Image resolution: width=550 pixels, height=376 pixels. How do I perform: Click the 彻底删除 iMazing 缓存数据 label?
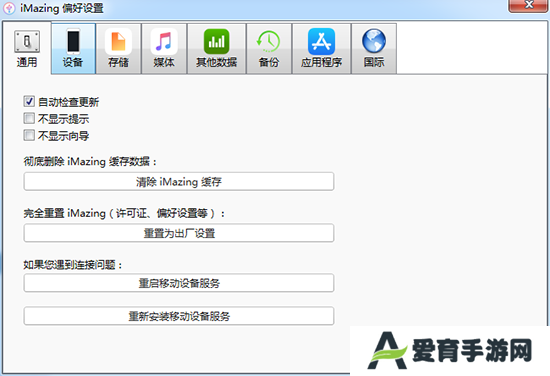90,161
